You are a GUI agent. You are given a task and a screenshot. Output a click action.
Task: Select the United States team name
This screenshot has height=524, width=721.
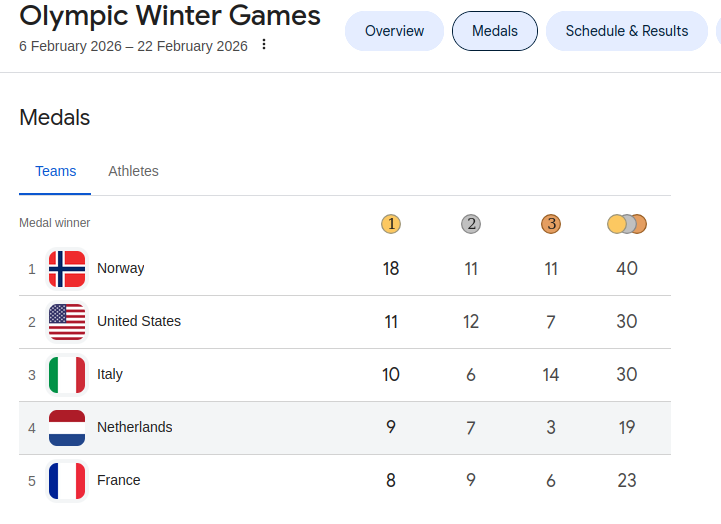139,321
